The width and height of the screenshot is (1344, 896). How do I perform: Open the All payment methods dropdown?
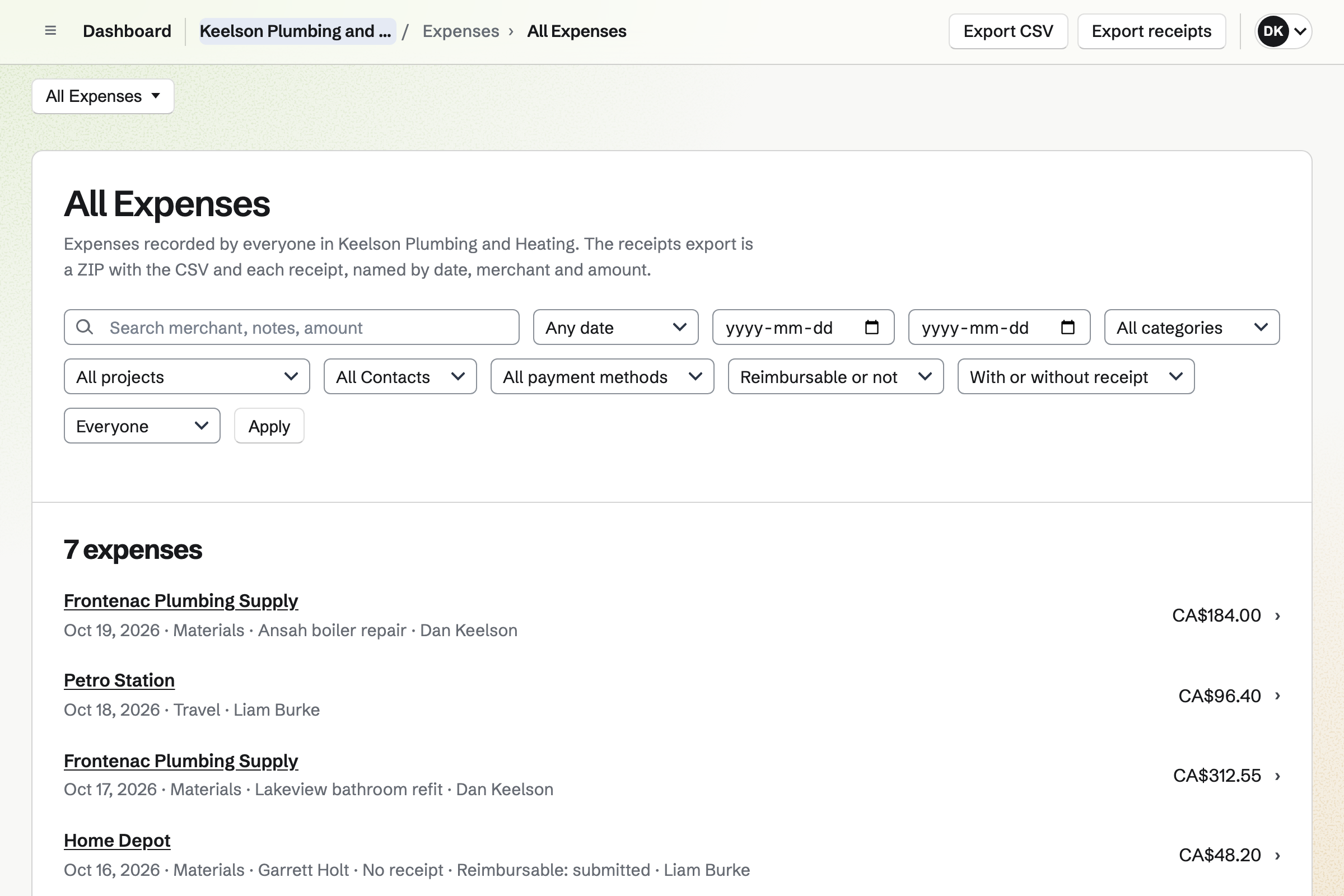[x=603, y=376]
